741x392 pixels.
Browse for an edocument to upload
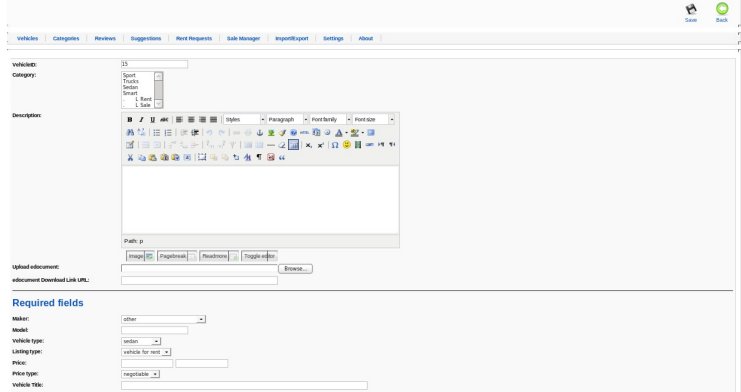[x=295, y=269]
